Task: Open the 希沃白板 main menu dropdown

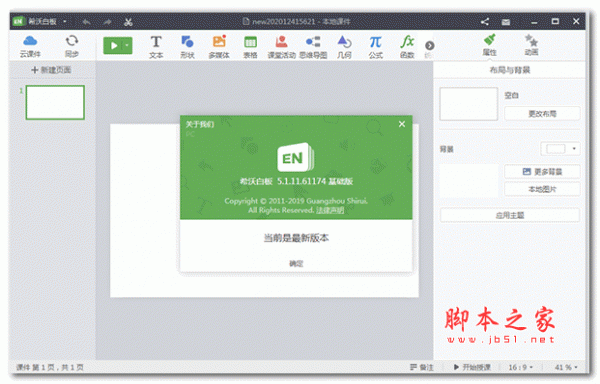Action: [x=65, y=21]
